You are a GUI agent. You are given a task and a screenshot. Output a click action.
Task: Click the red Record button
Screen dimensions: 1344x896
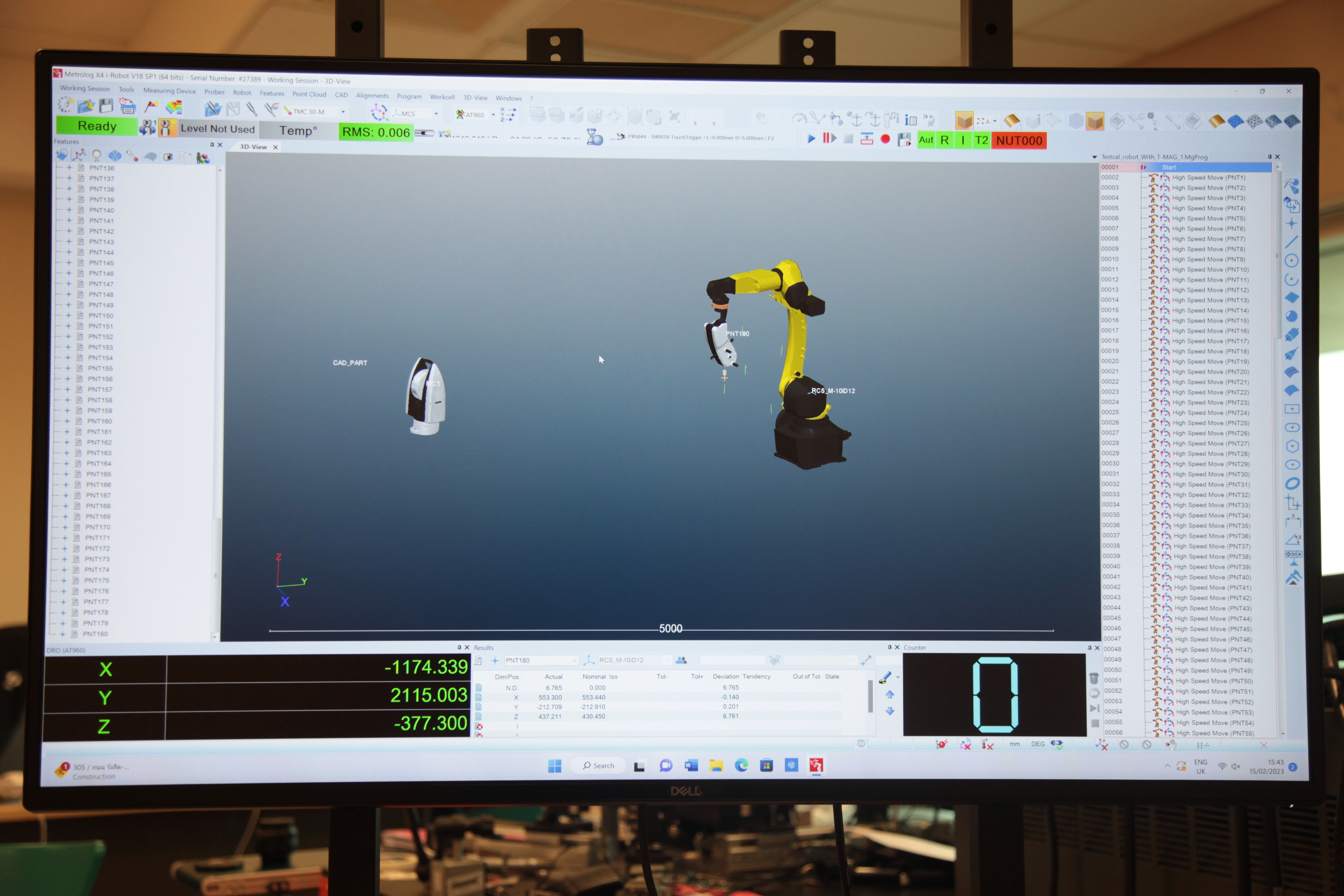(x=885, y=139)
